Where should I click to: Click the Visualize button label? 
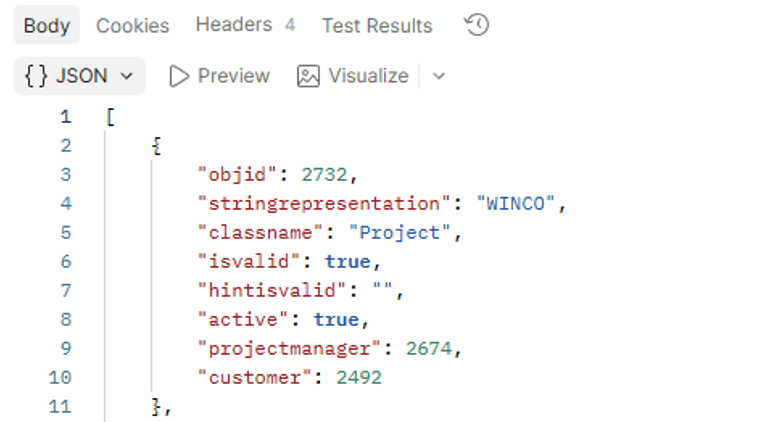point(369,76)
